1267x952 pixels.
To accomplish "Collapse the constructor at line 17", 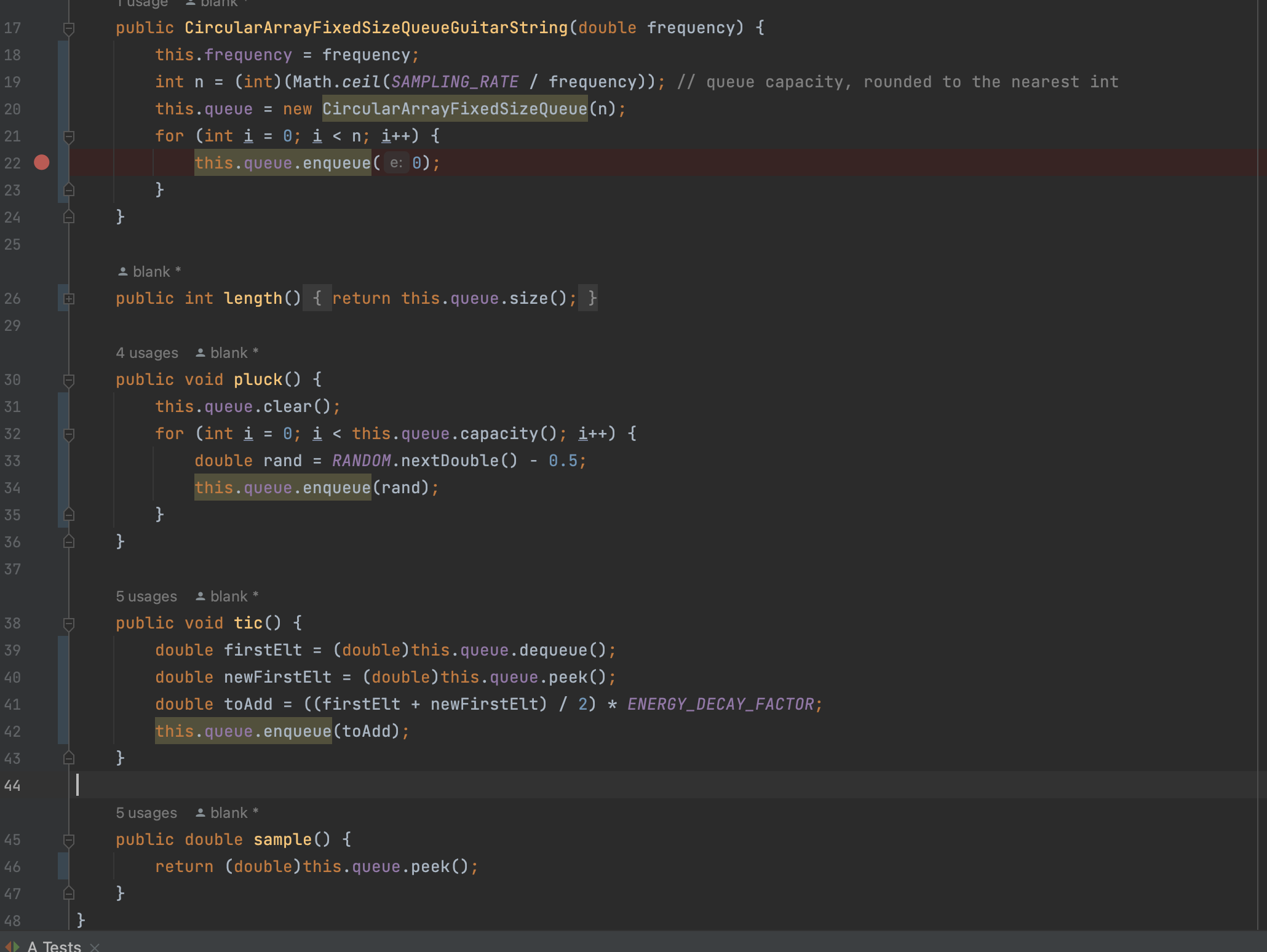I will click(69, 28).
